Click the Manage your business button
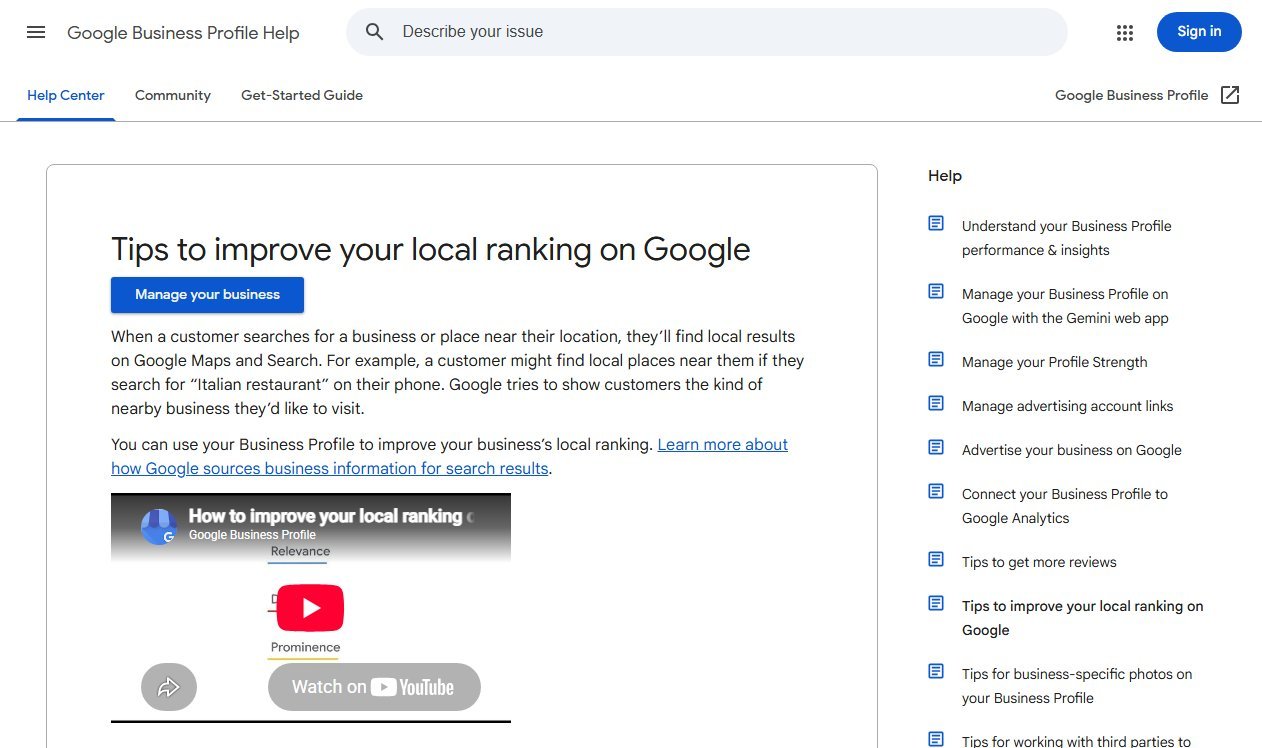Viewport: 1262px width, 748px height. (207, 295)
